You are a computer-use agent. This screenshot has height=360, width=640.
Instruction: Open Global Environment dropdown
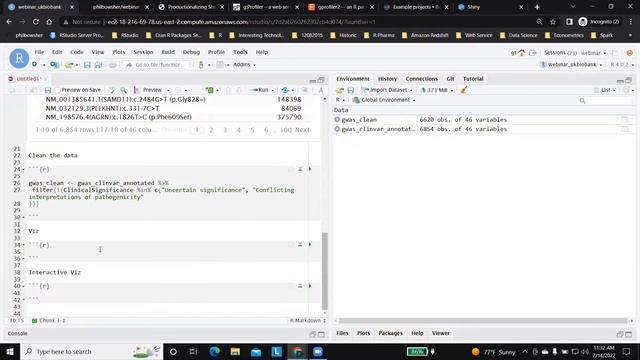[x=384, y=100]
